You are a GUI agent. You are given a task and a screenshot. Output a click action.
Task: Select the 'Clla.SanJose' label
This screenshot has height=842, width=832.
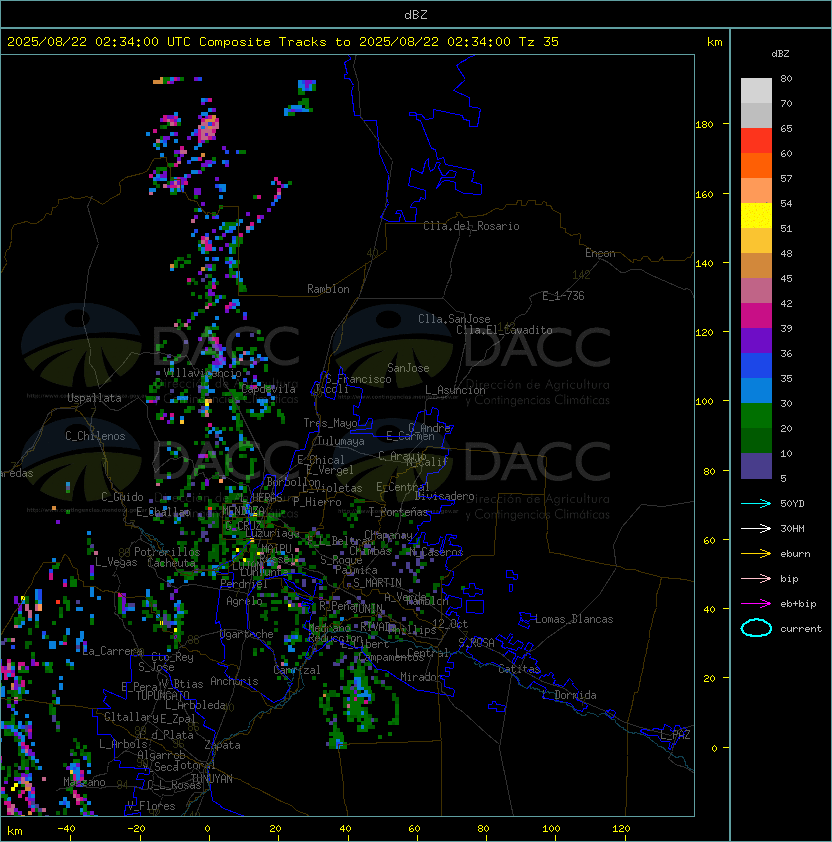[454, 319]
